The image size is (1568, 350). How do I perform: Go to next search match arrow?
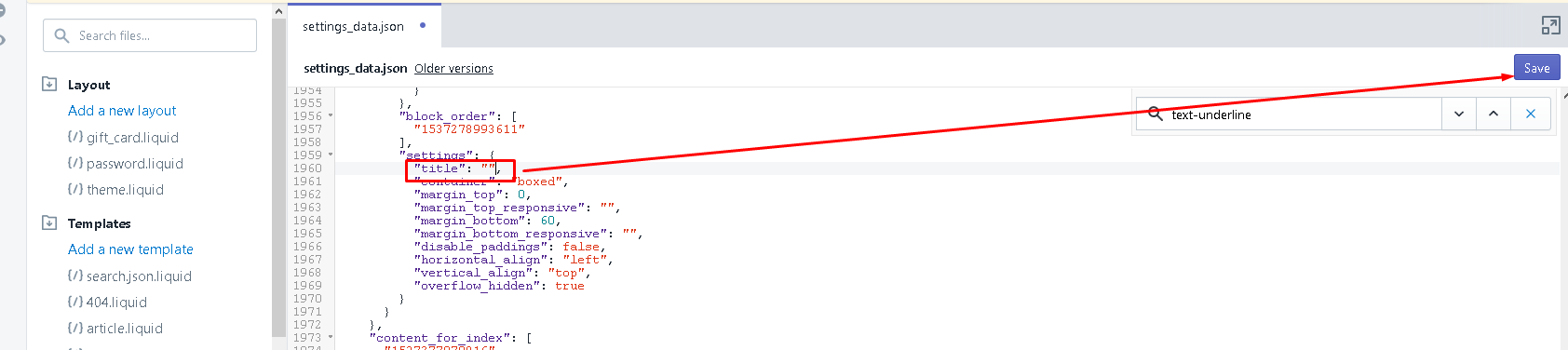pyautogui.click(x=1459, y=114)
